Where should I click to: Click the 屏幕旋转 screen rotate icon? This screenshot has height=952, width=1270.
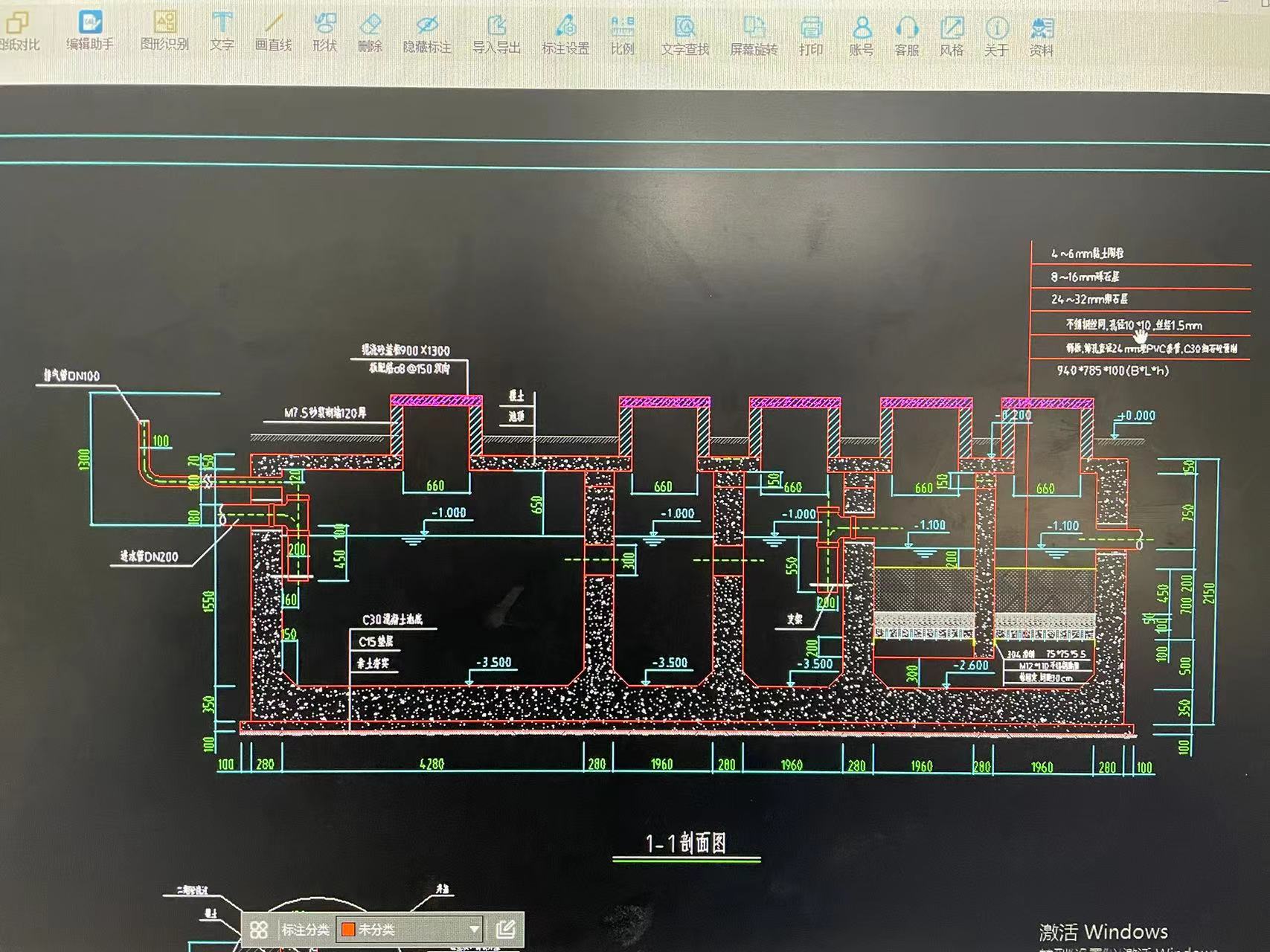tap(754, 36)
